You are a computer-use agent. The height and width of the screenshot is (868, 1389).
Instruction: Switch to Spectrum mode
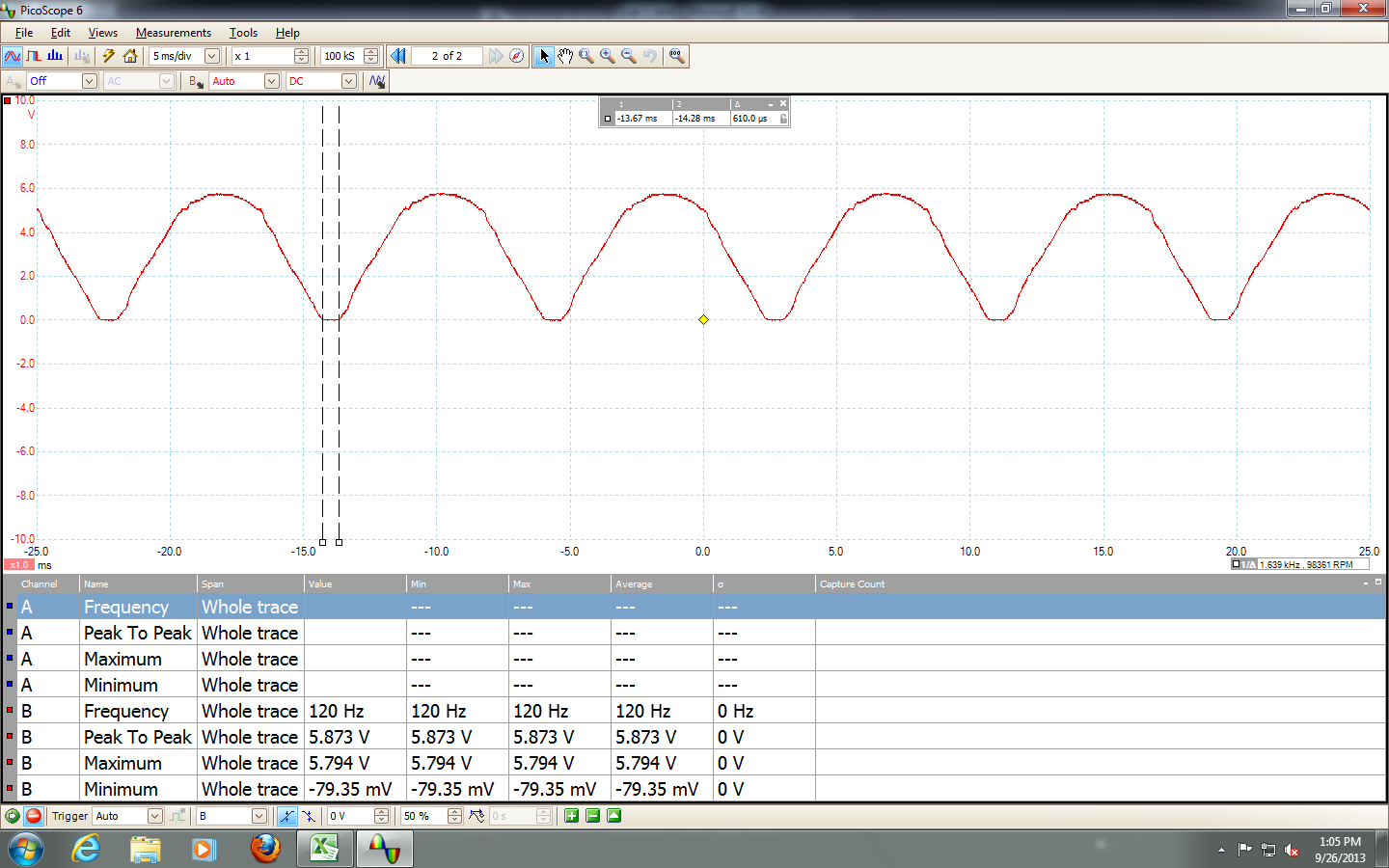[x=55, y=56]
